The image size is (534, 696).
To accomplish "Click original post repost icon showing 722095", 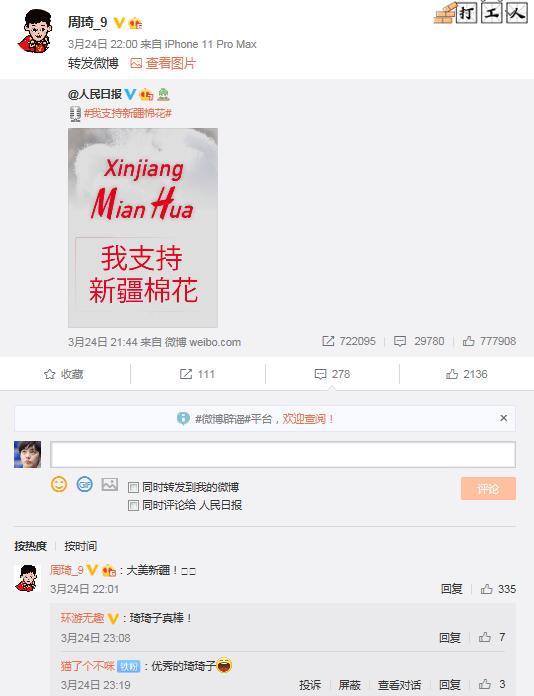I will (x=328, y=341).
